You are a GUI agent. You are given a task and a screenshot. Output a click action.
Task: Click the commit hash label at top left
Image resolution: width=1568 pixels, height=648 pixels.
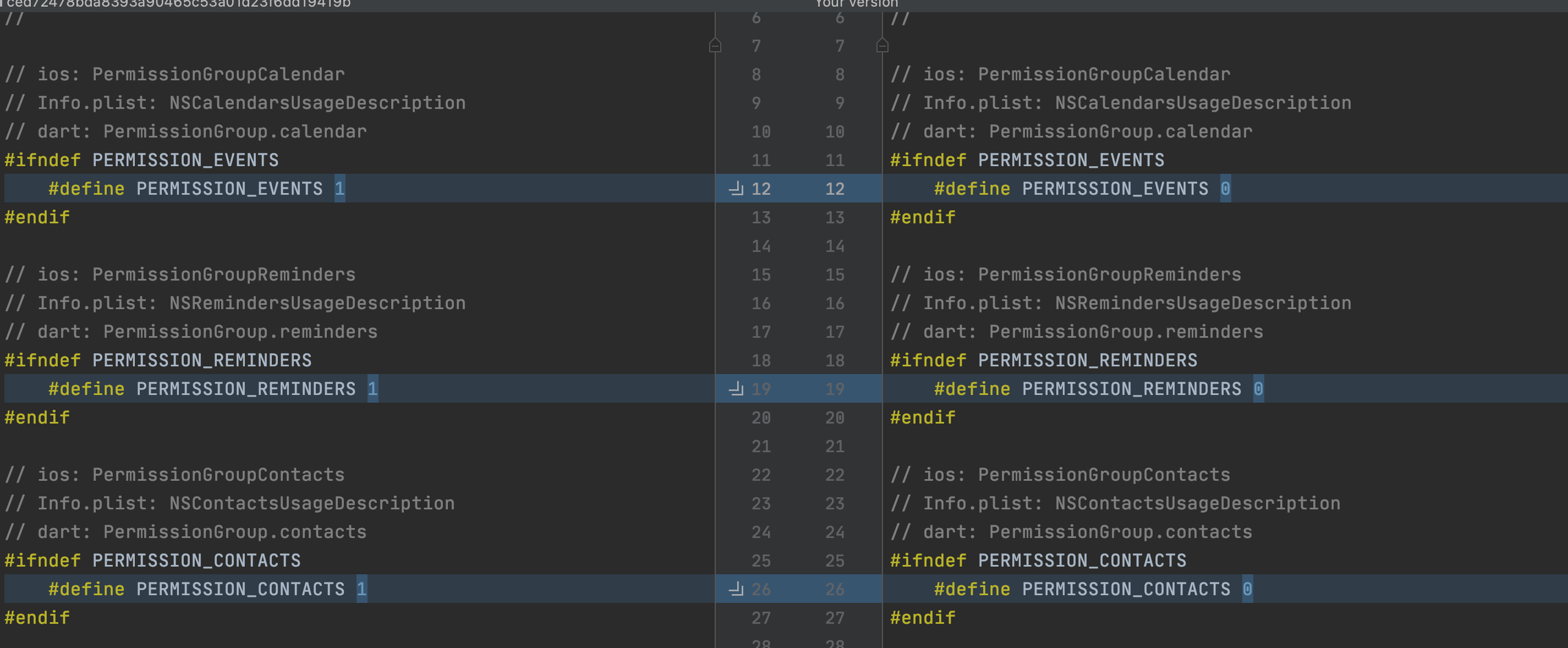coord(177,4)
